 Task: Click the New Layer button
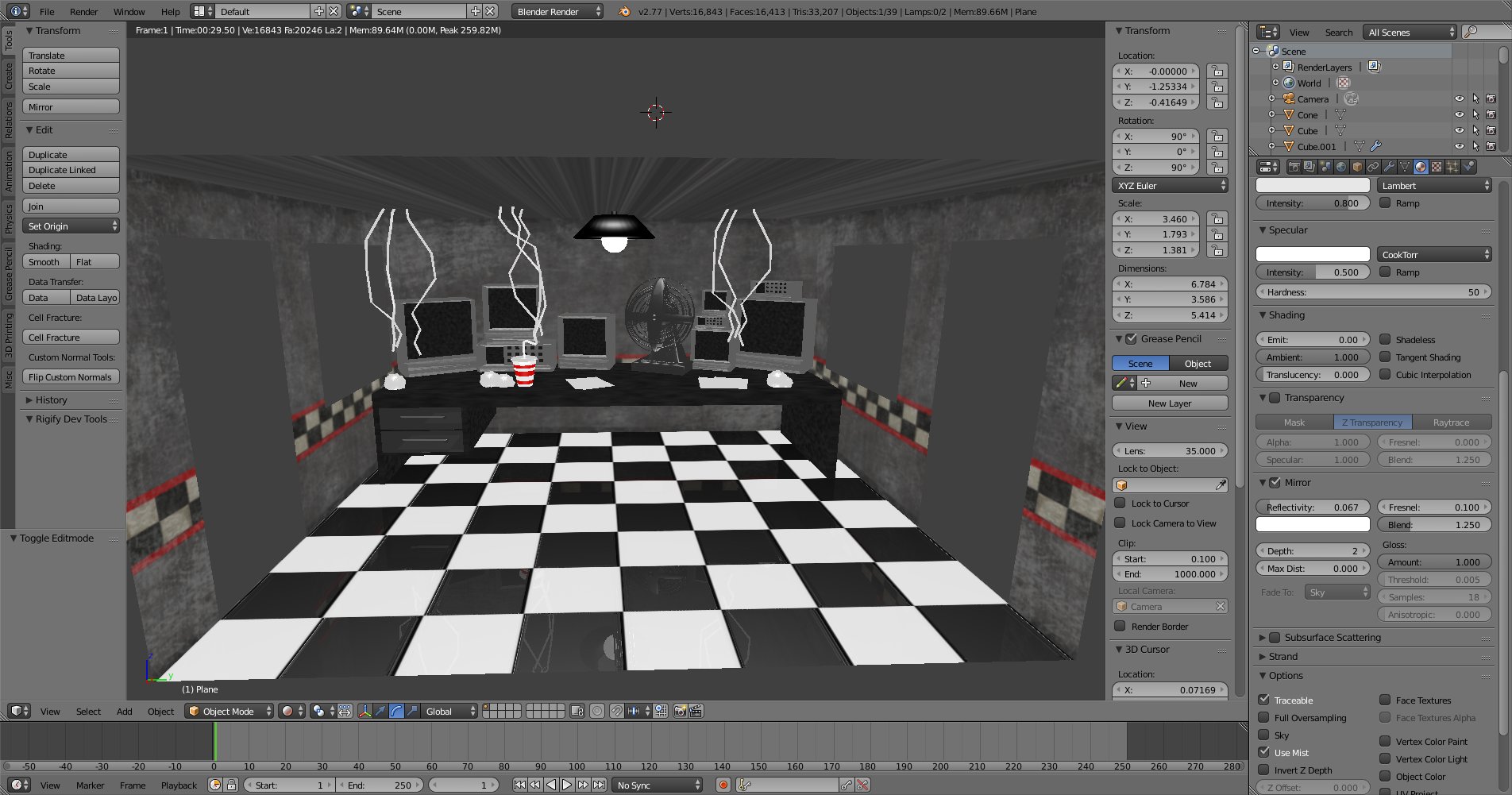(1169, 403)
